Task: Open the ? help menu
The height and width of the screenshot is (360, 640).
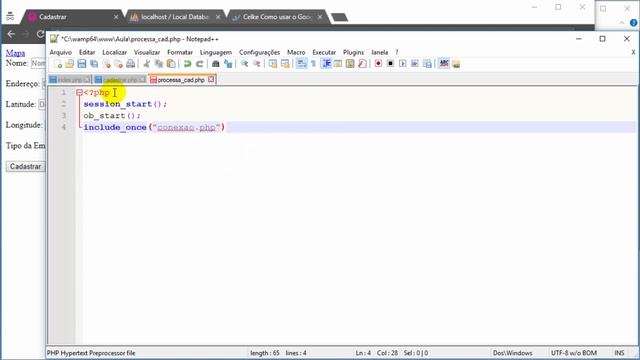Action: pyautogui.click(x=396, y=52)
